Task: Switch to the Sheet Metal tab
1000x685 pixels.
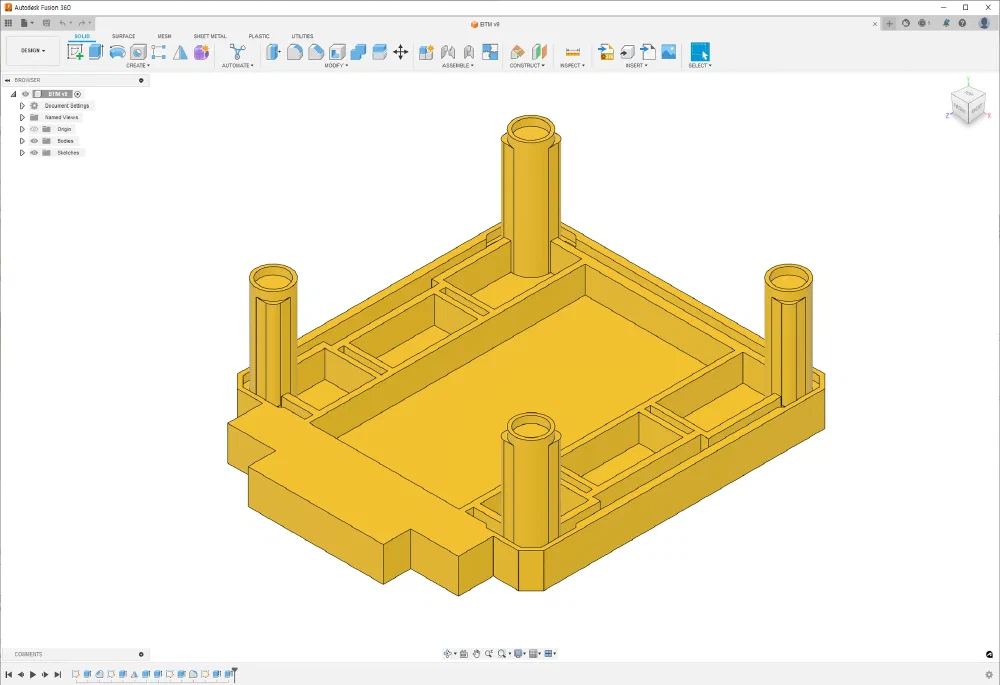Action: 210,36
